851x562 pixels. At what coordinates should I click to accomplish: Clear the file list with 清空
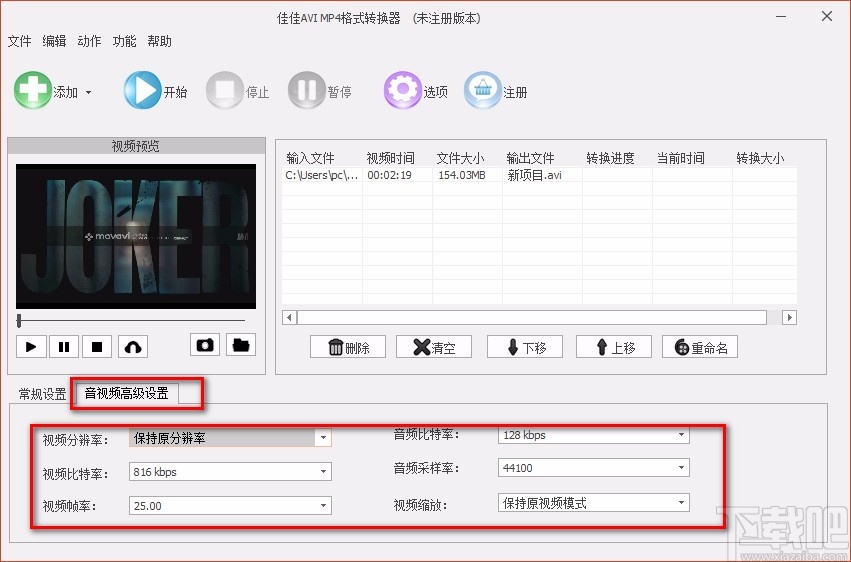click(434, 347)
